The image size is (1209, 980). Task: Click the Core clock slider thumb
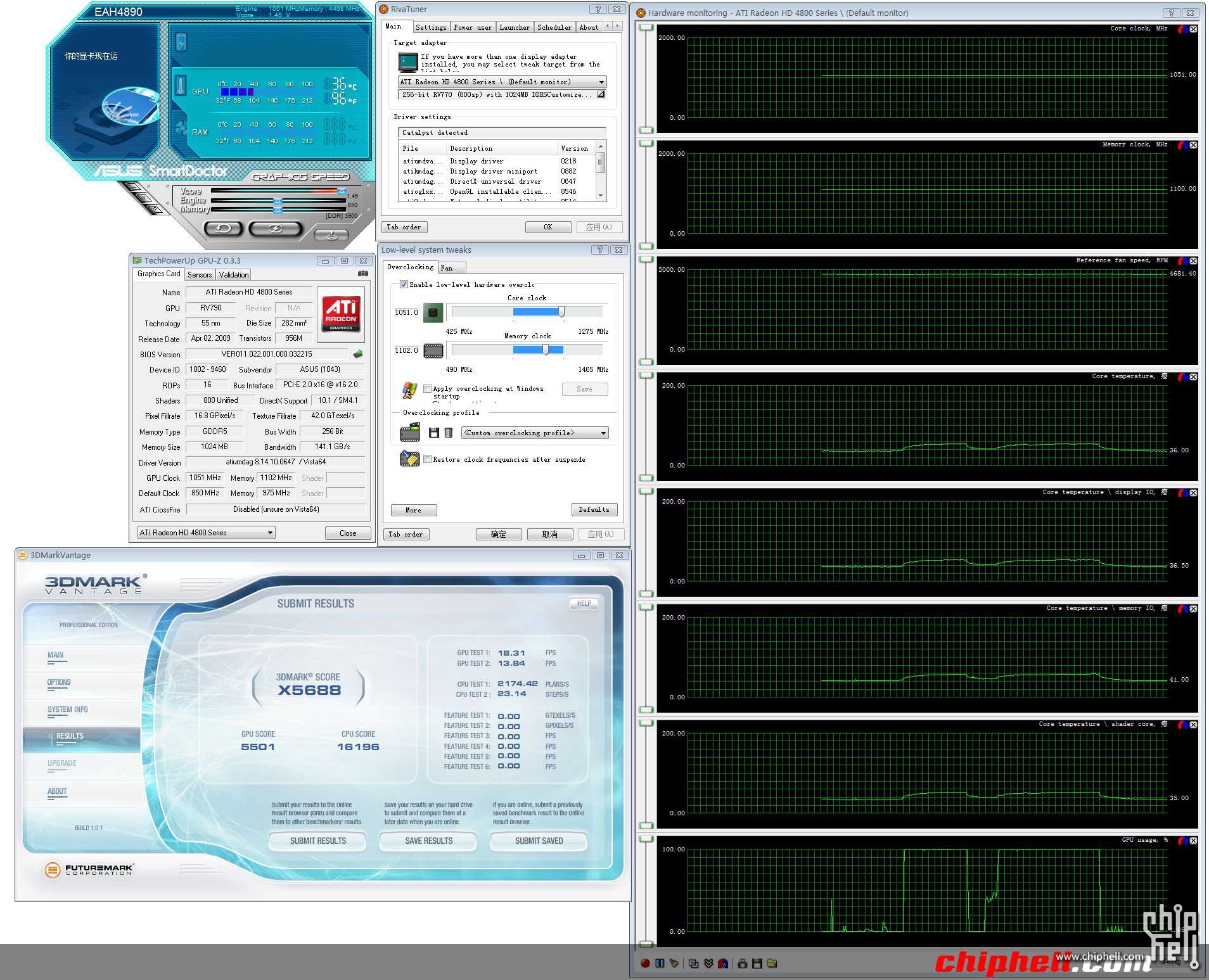pyautogui.click(x=561, y=312)
